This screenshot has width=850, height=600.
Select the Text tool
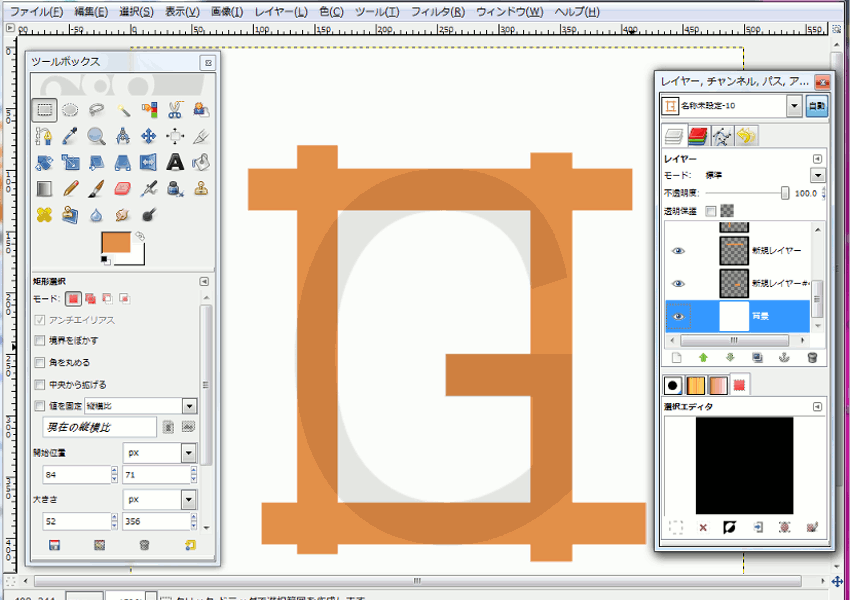[x=176, y=163]
